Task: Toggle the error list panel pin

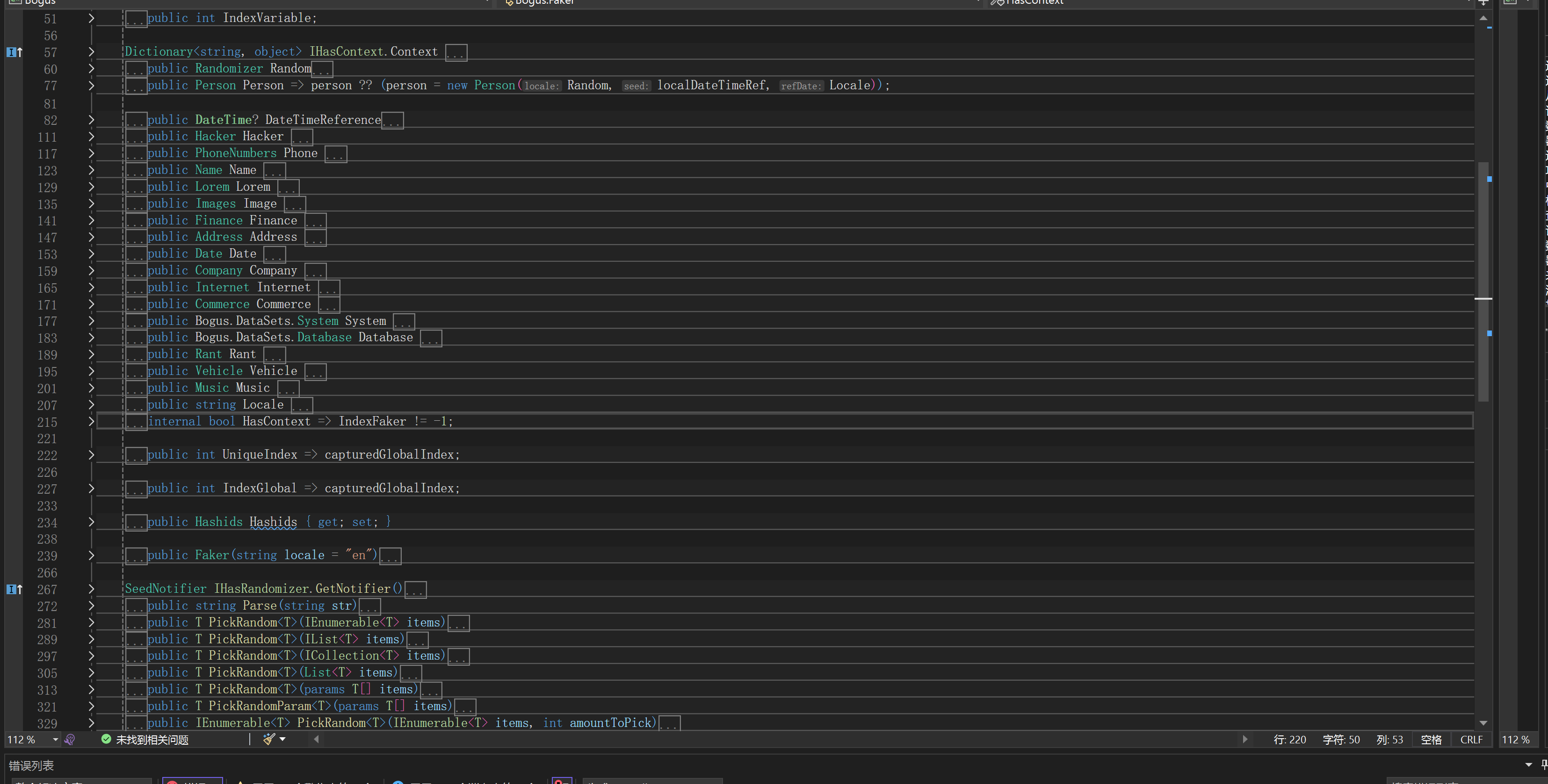Action: pyautogui.click(x=1544, y=765)
